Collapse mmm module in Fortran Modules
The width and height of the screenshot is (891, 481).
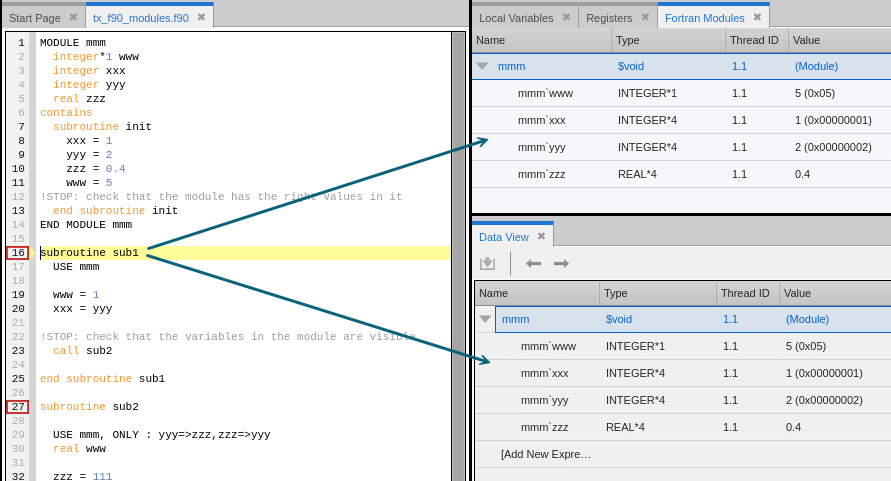pos(482,66)
